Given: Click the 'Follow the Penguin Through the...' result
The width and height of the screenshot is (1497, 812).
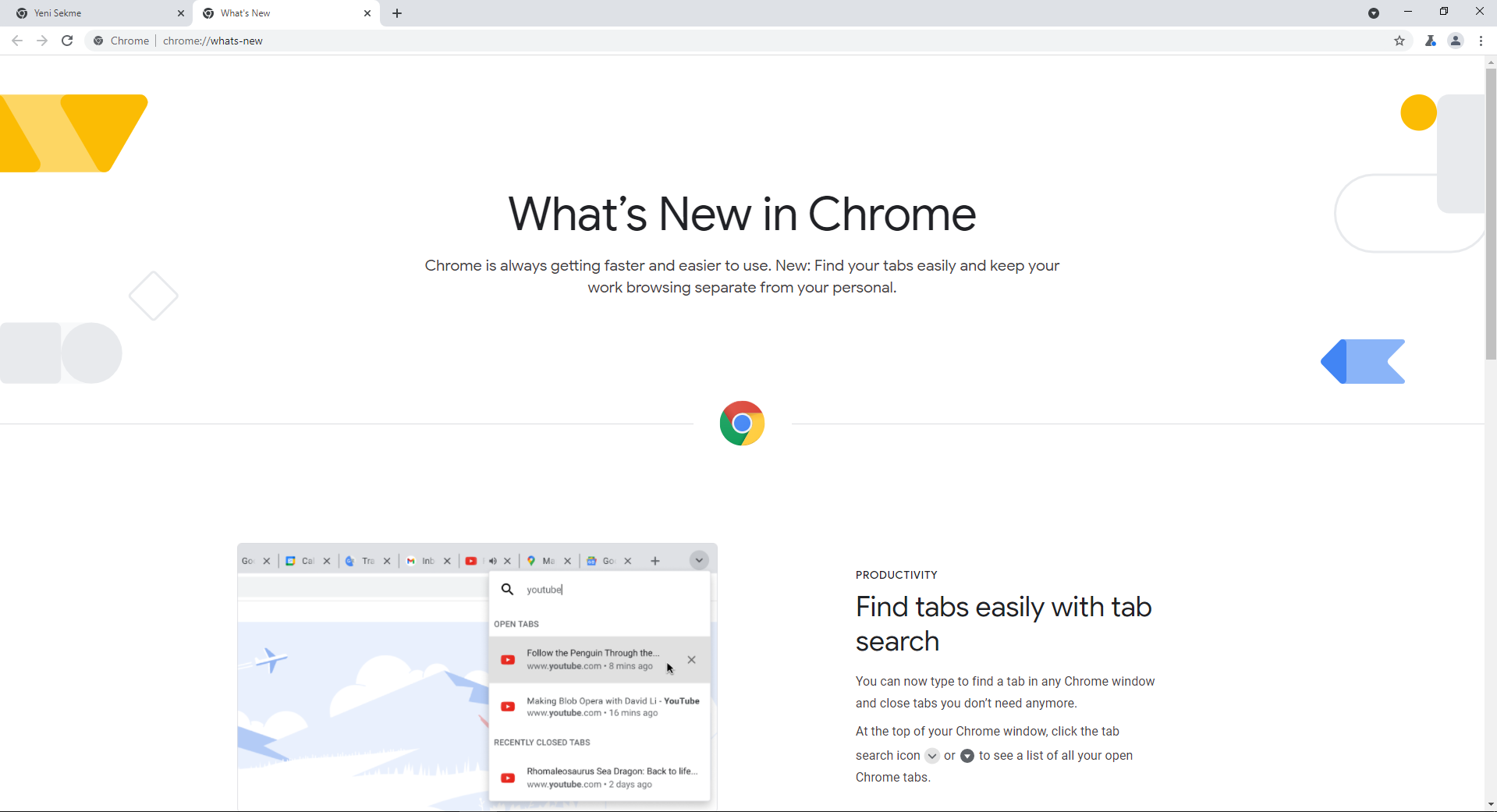Looking at the screenshot, I should point(599,660).
